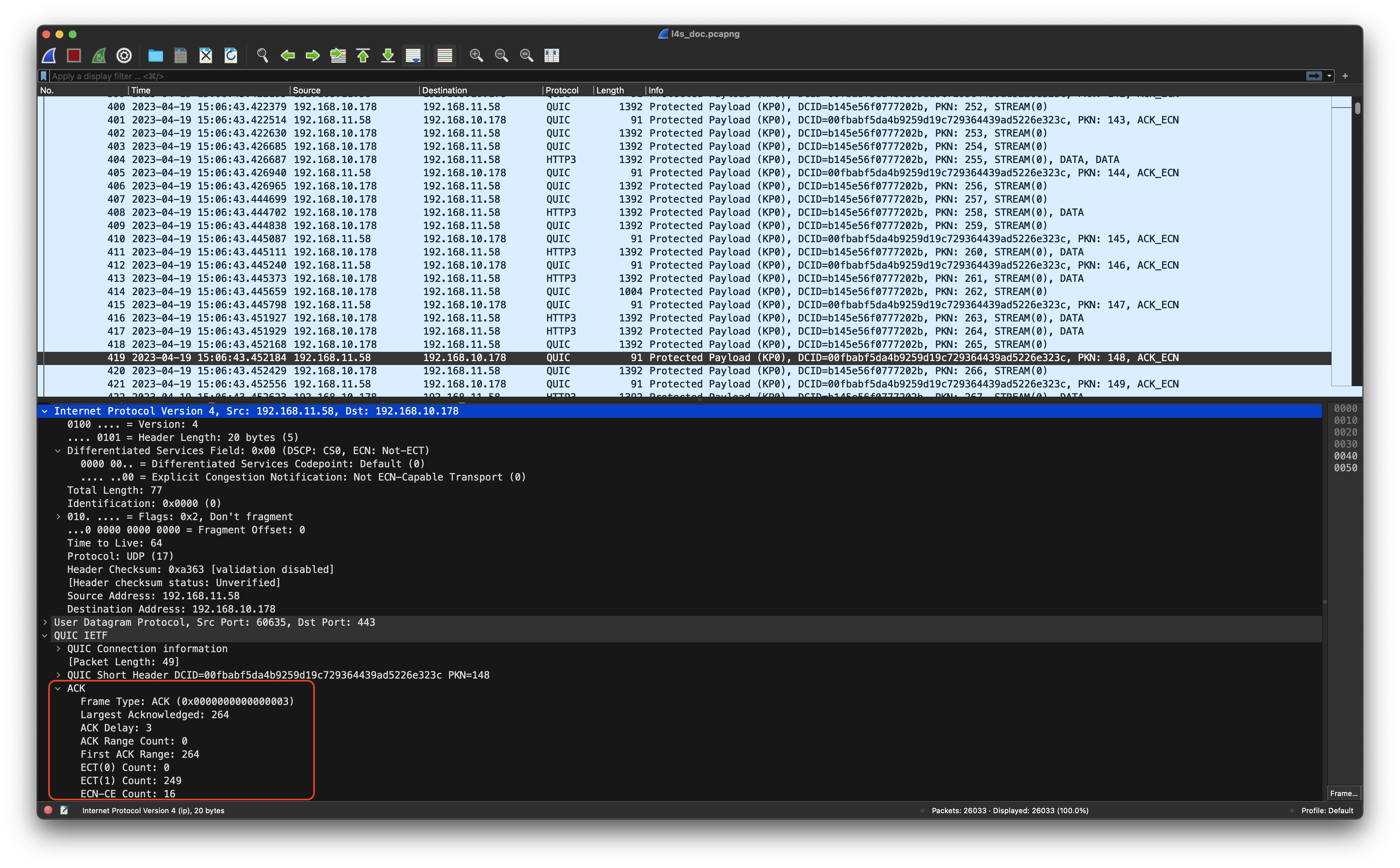Close the current capture file
Image resolution: width=1400 pixels, height=868 pixels.
tap(205, 56)
